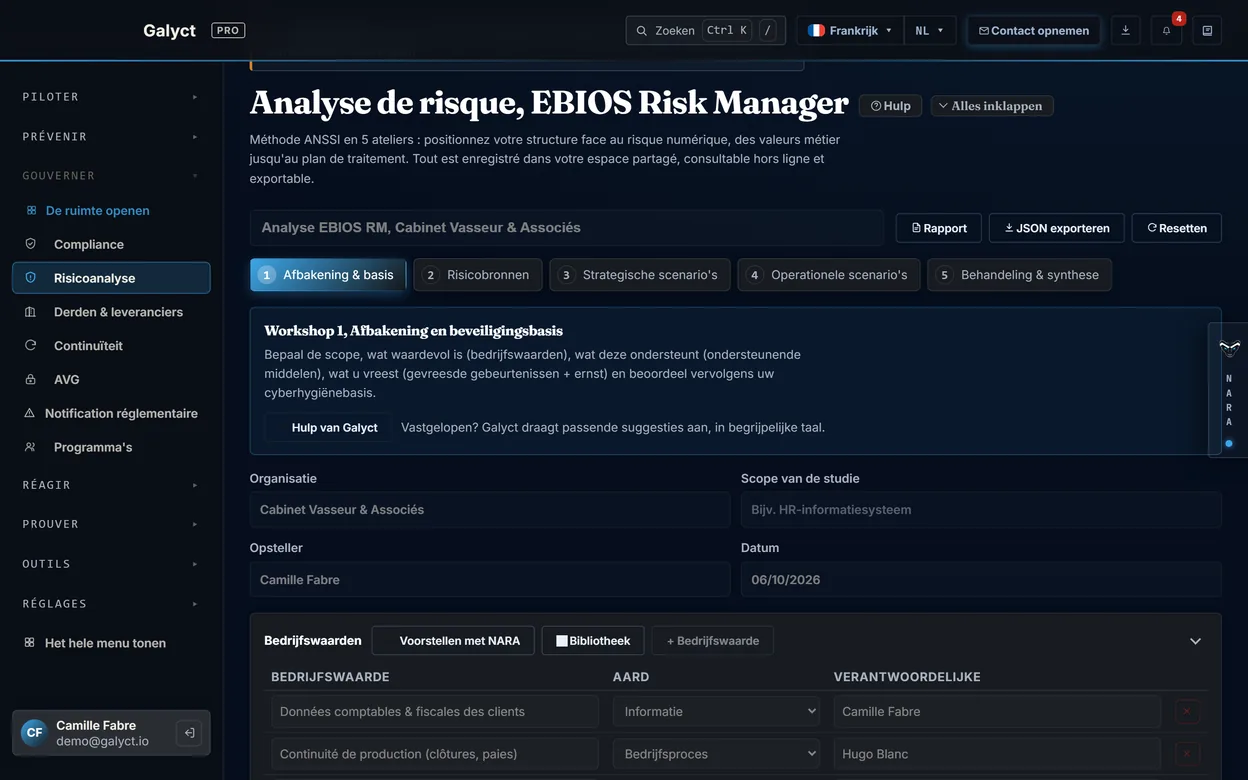This screenshot has width=1248, height=780.
Task: Click the Alles inklappen button
Action: click(992, 106)
